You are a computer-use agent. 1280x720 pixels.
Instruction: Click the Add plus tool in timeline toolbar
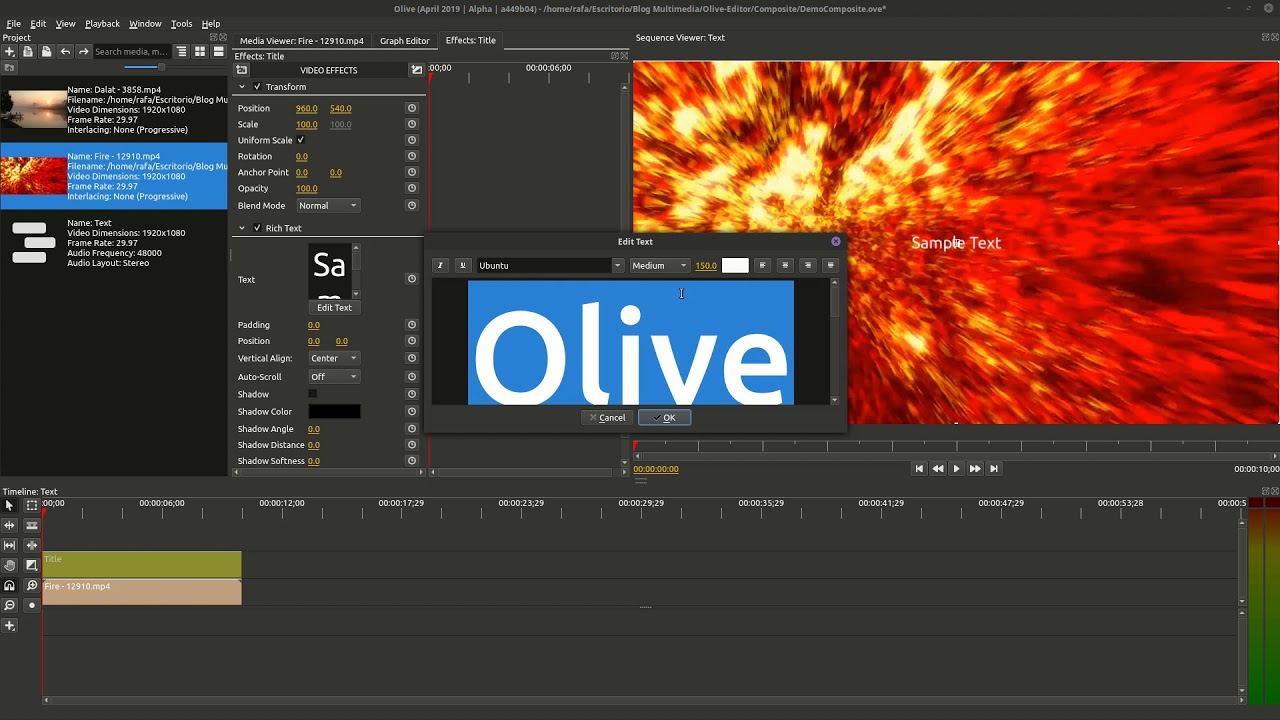9,625
